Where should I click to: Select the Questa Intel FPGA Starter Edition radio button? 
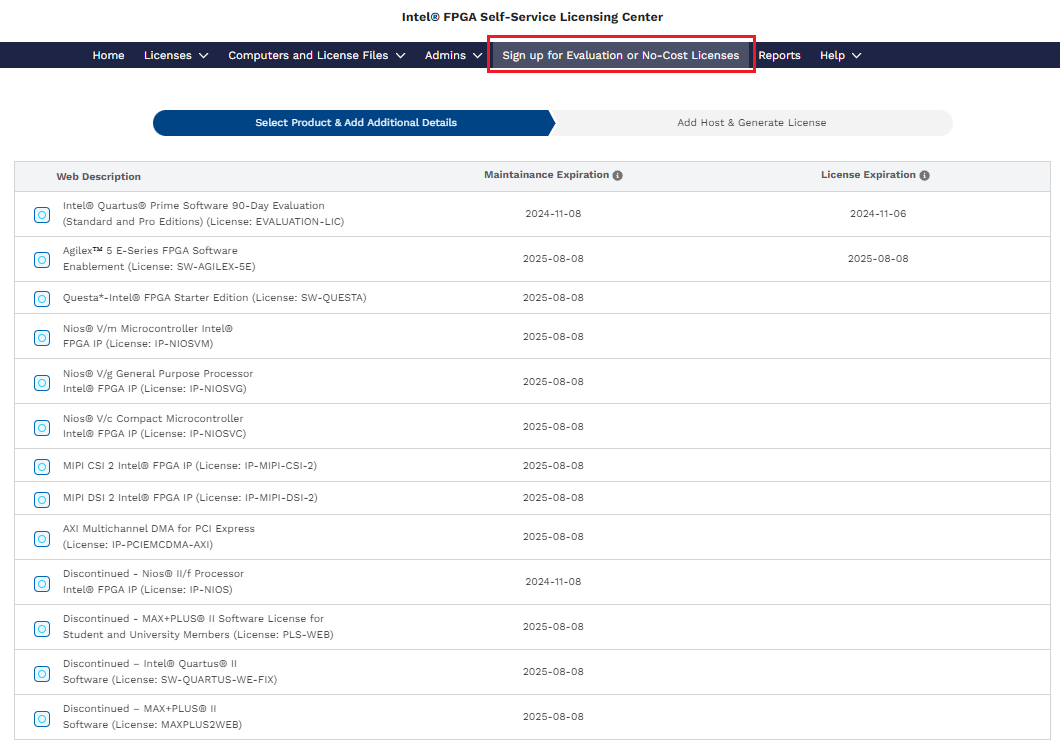42,298
